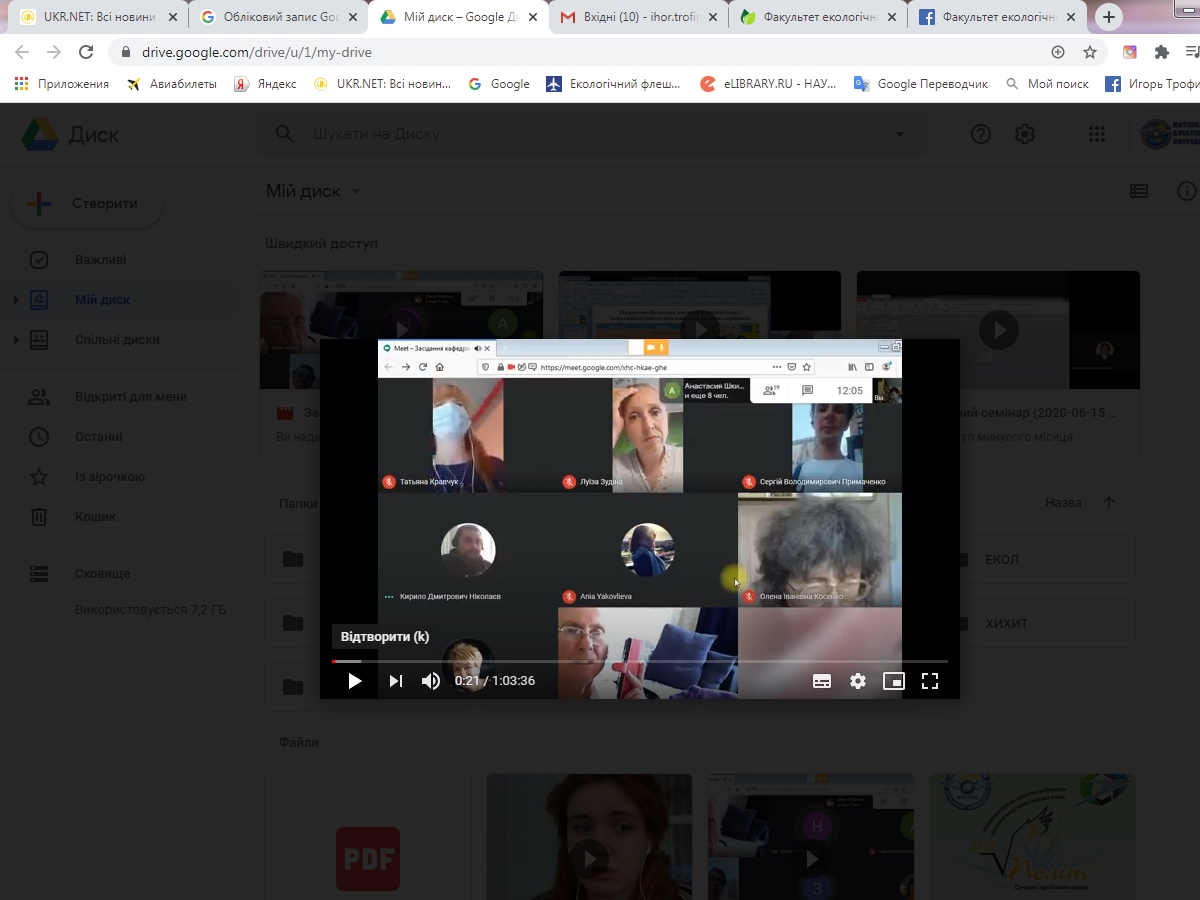
Task: Seek along the video progress bar
Action: pos(640,661)
